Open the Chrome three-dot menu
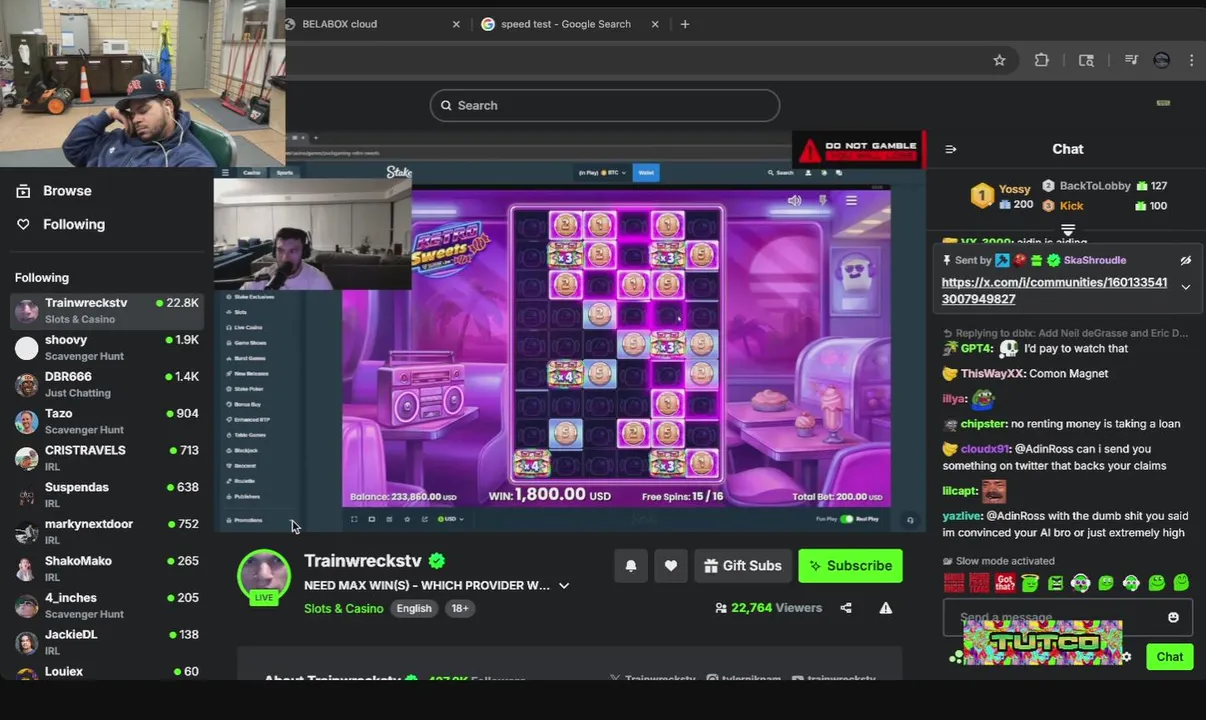1206x720 pixels. 1191,60
